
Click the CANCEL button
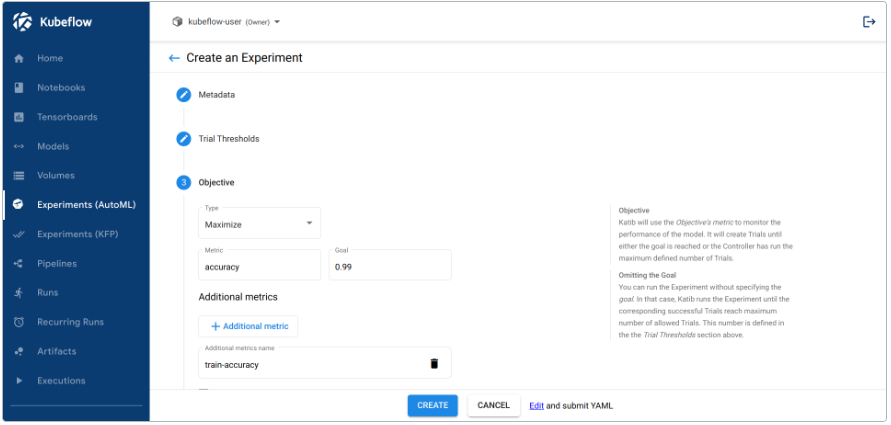[x=493, y=406]
